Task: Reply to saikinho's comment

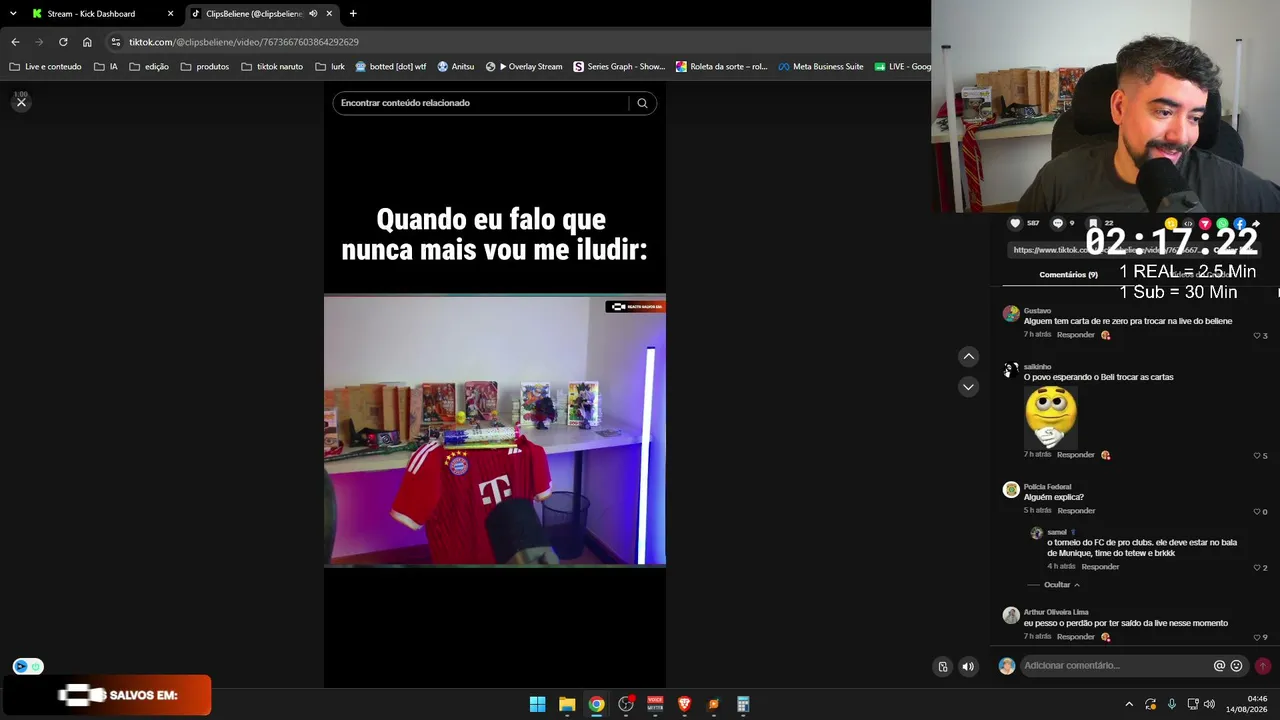Action: [x=1076, y=455]
